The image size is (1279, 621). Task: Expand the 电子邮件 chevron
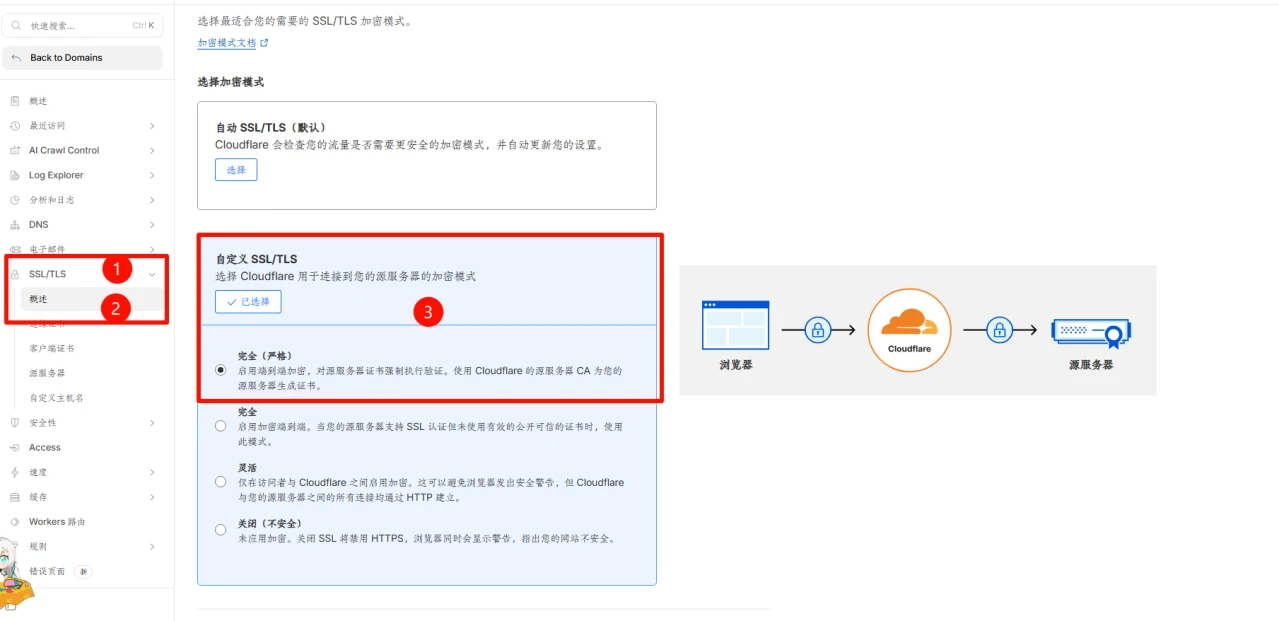[x=152, y=249]
